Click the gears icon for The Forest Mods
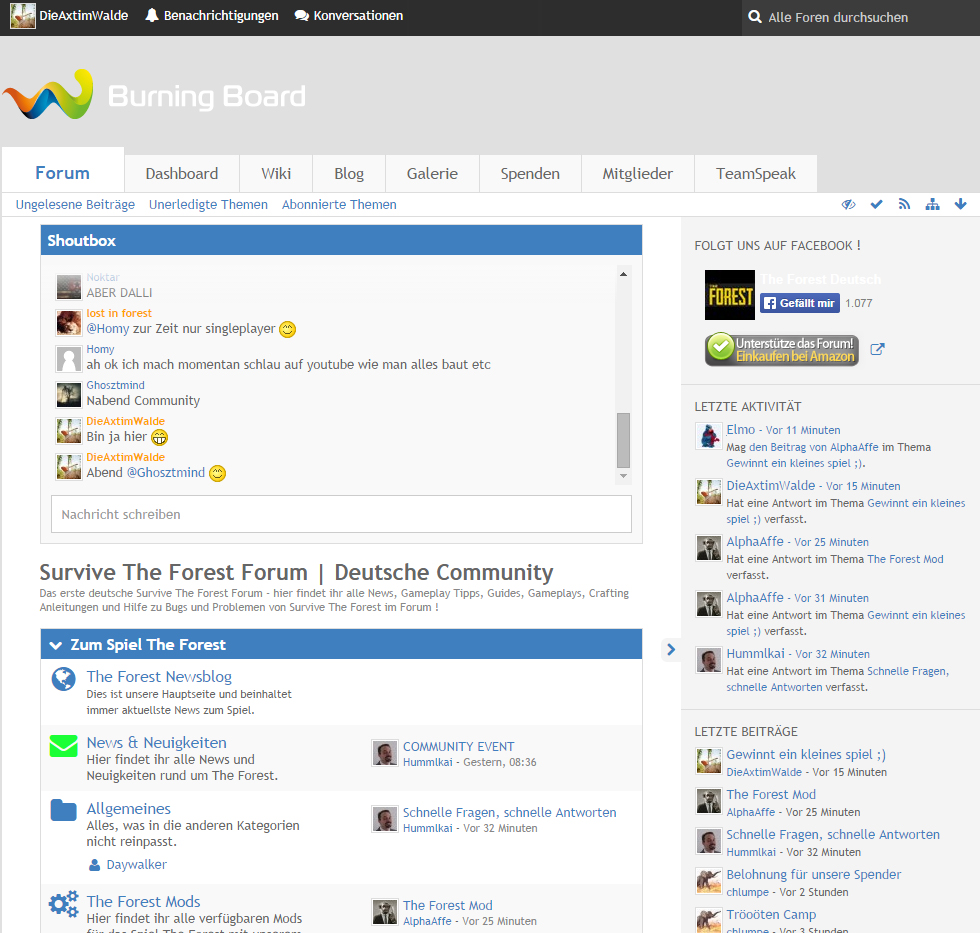Image resolution: width=980 pixels, height=933 pixels. [63, 905]
